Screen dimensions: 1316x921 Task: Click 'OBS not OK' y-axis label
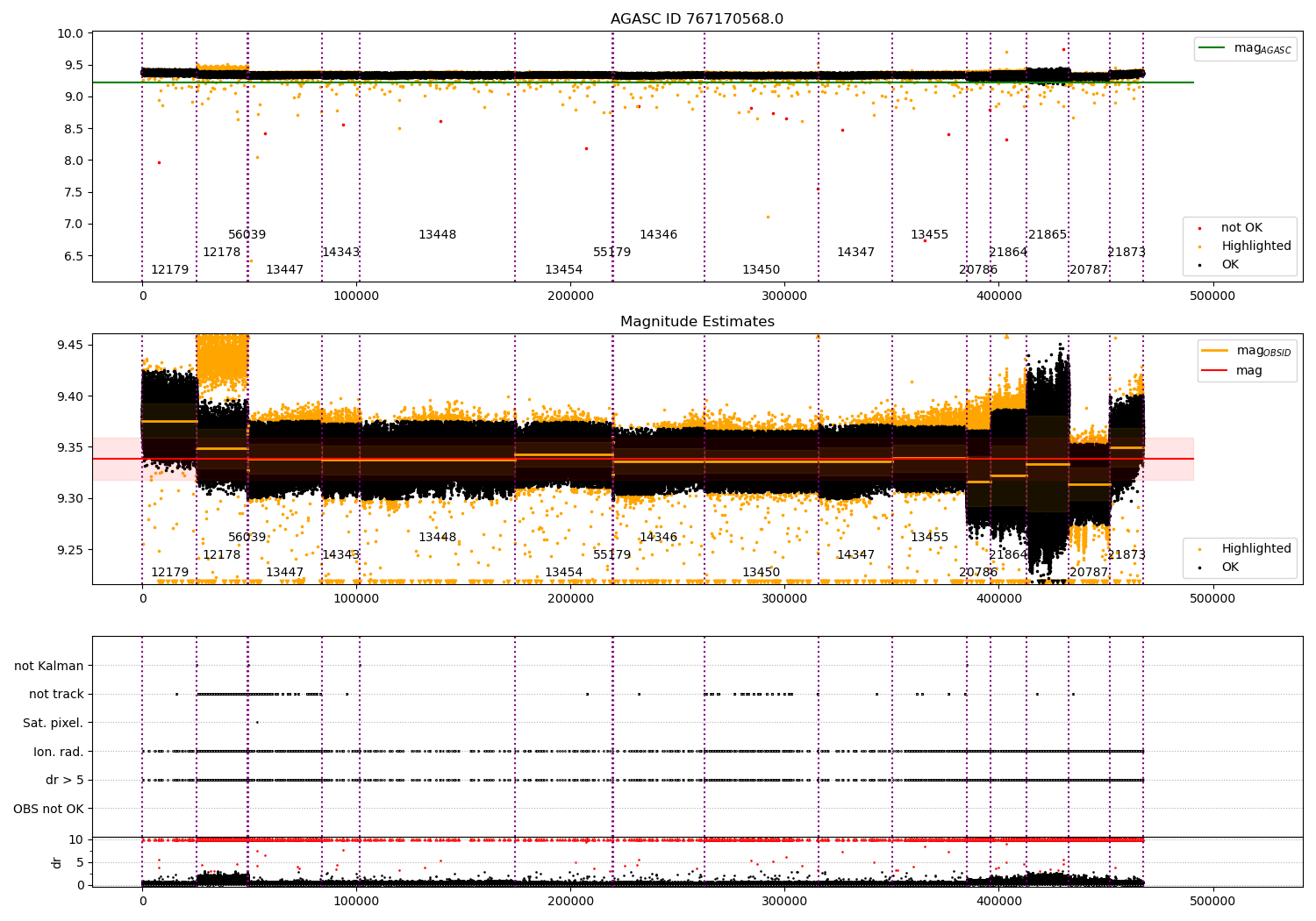[48, 809]
